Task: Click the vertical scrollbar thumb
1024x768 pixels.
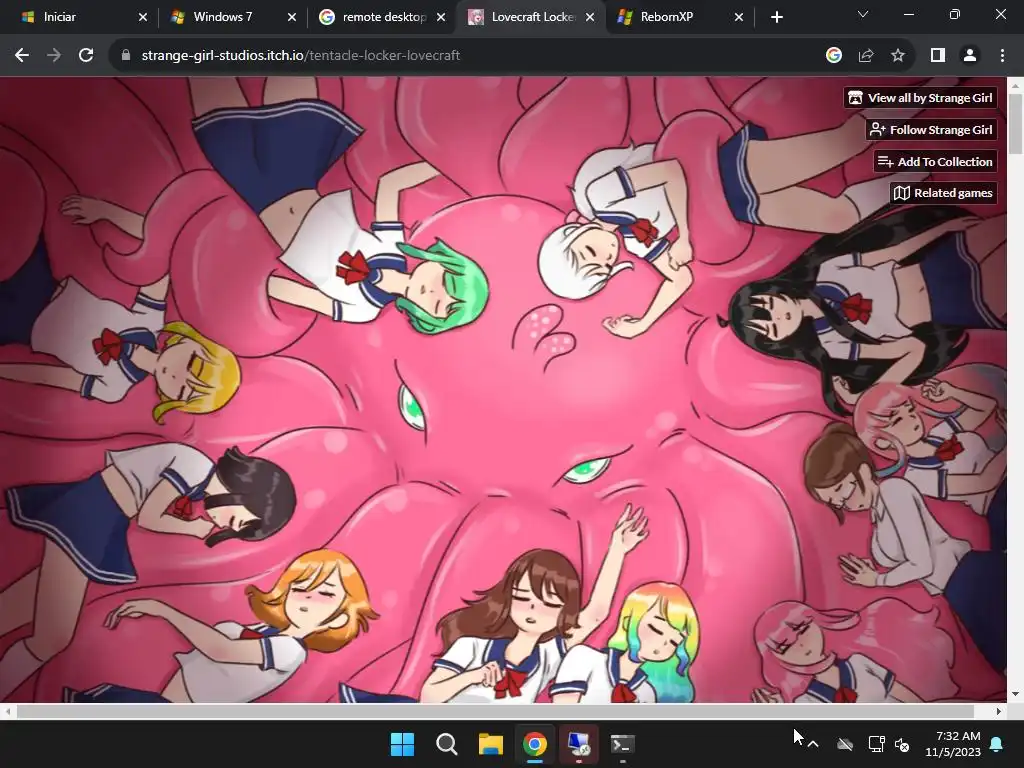Action: point(1015,124)
